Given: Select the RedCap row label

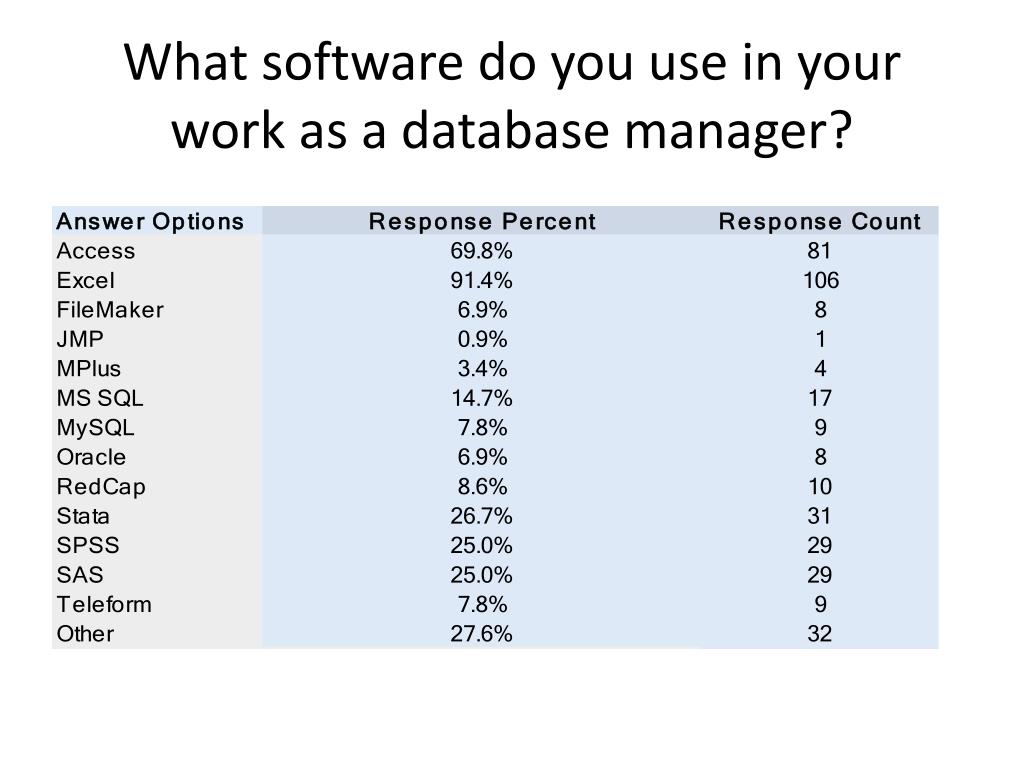Looking at the screenshot, I should 101,487.
